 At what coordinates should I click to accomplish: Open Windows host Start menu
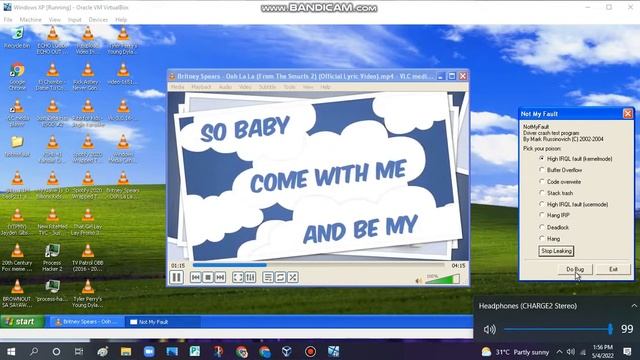11,351
